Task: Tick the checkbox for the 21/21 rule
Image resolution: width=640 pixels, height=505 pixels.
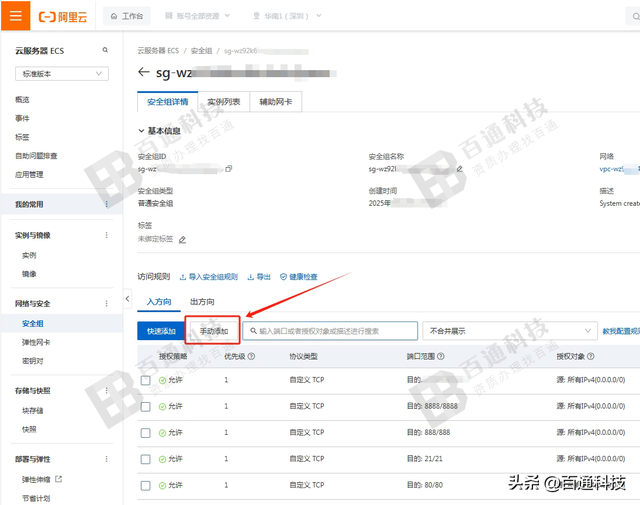Action: point(145,459)
